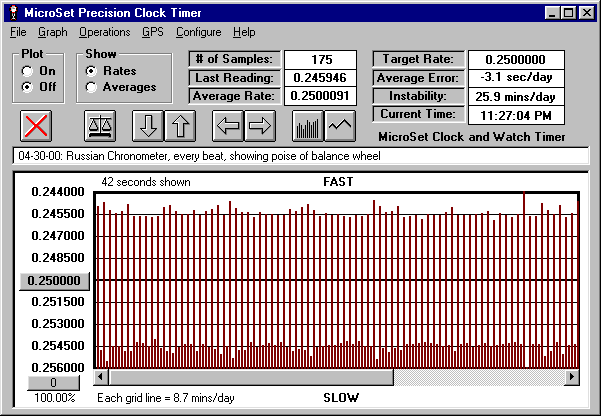Open the Help menu
This screenshot has height=416, width=601.
pos(244,32)
